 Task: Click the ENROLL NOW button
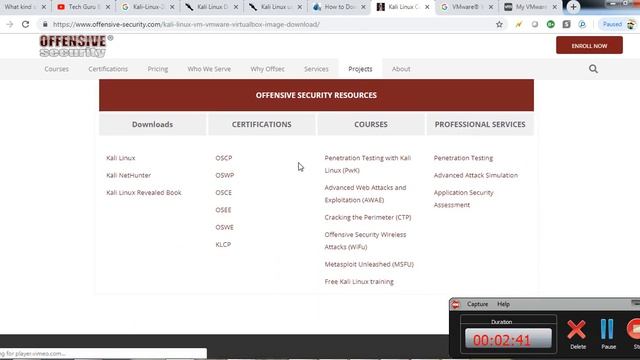point(589,45)
